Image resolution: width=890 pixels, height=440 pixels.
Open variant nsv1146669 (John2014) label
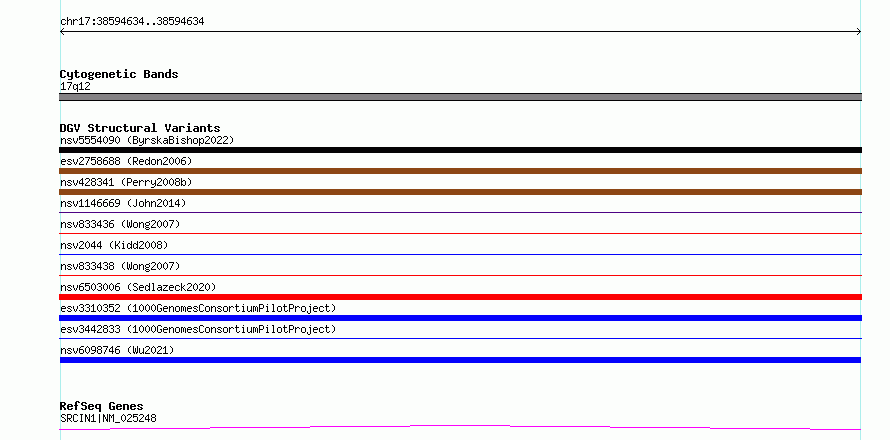click(x=123, y=203)
